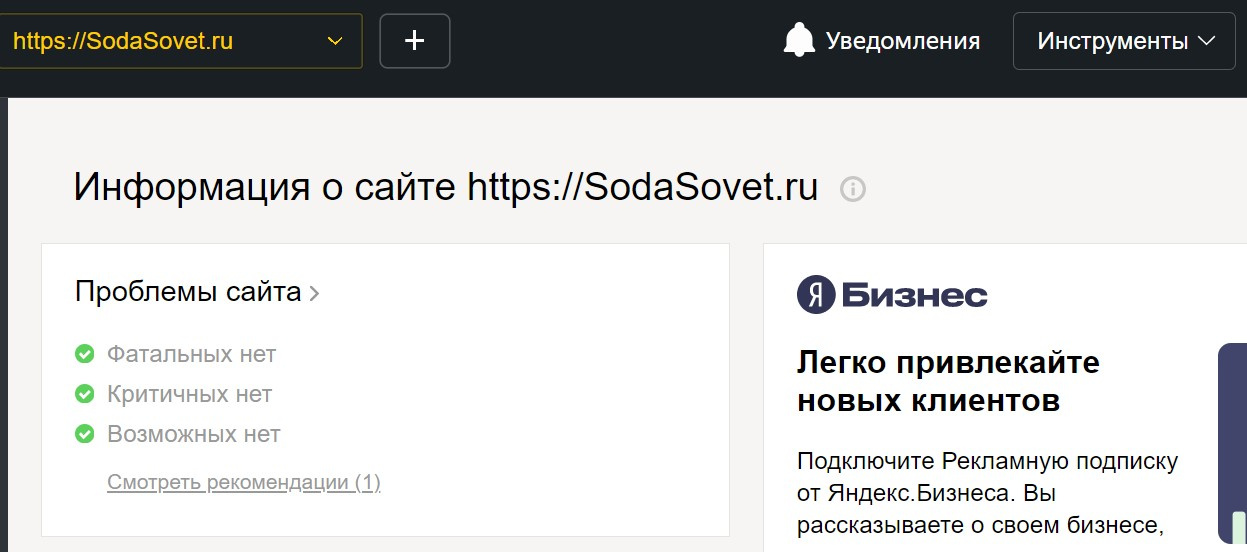Viewport: 1247px width, 552px height.
Task: Click the plus icon to add site
Action: click(414, 41)
